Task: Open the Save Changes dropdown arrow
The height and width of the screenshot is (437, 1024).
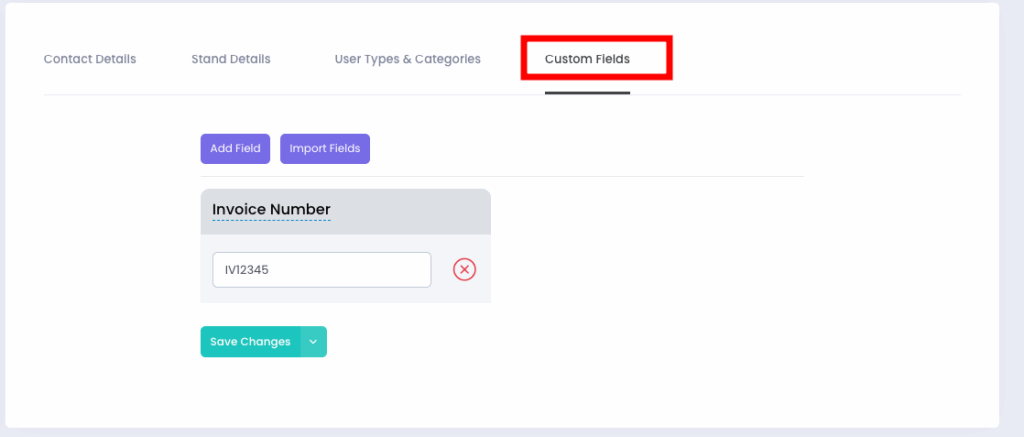Action: 314,342
